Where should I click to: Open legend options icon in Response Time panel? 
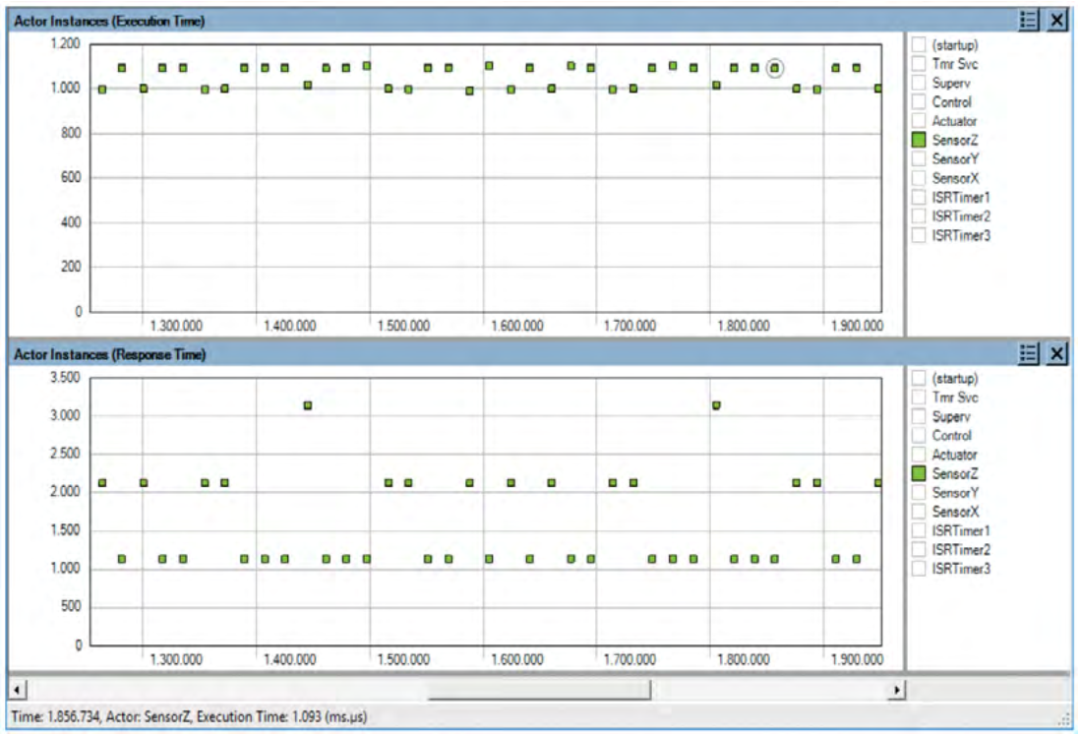pos(1028,354)
